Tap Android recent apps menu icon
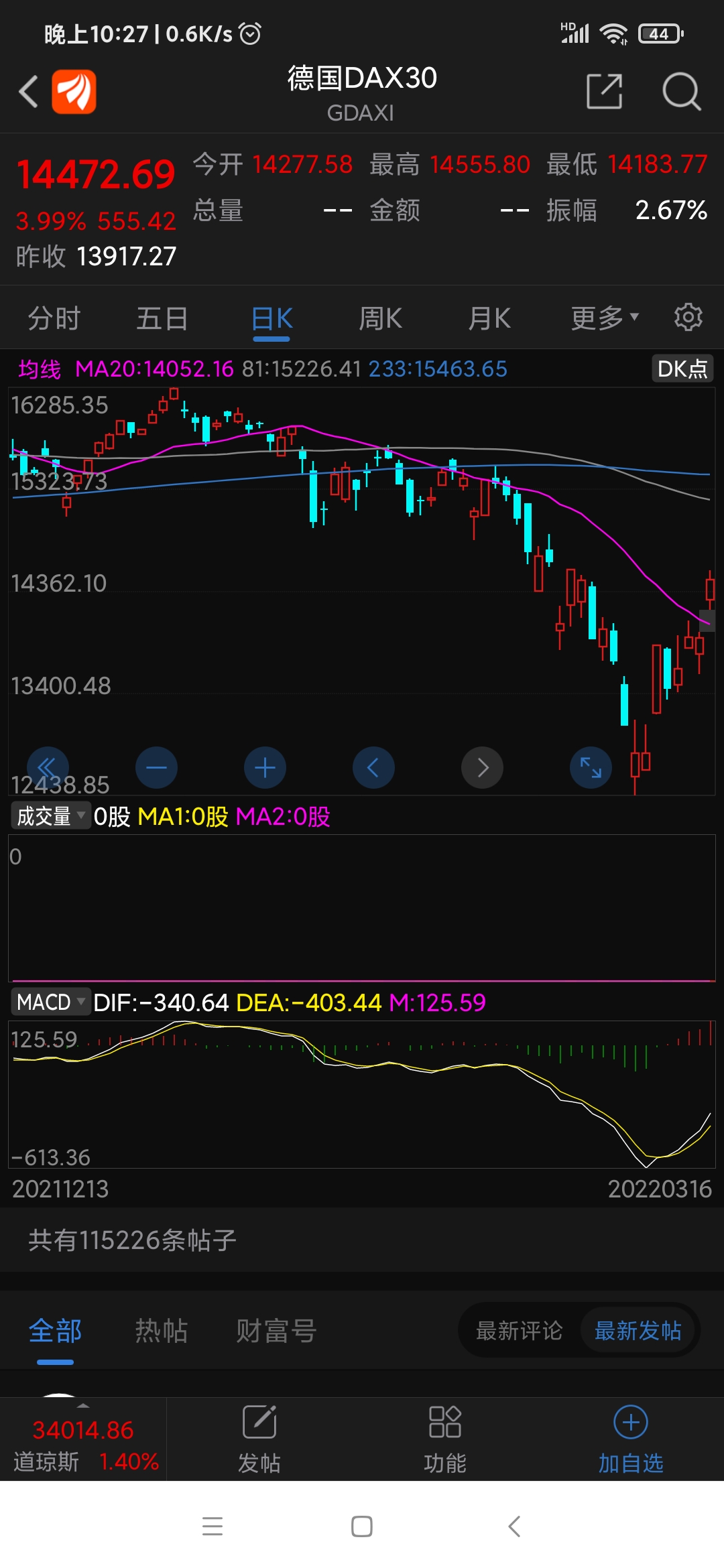Viewport: 724px width, 1568px height. pyautogui.click(x=213, y=1526)
